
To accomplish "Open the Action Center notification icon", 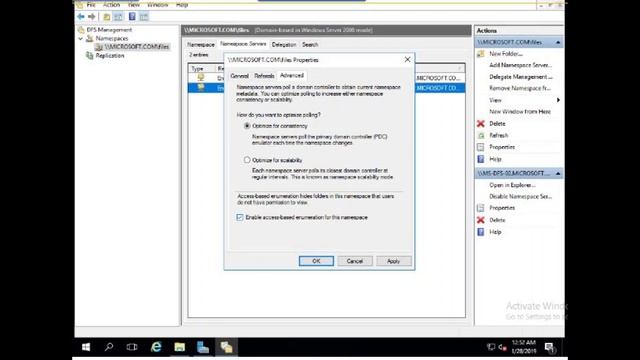I will (550, 347).
